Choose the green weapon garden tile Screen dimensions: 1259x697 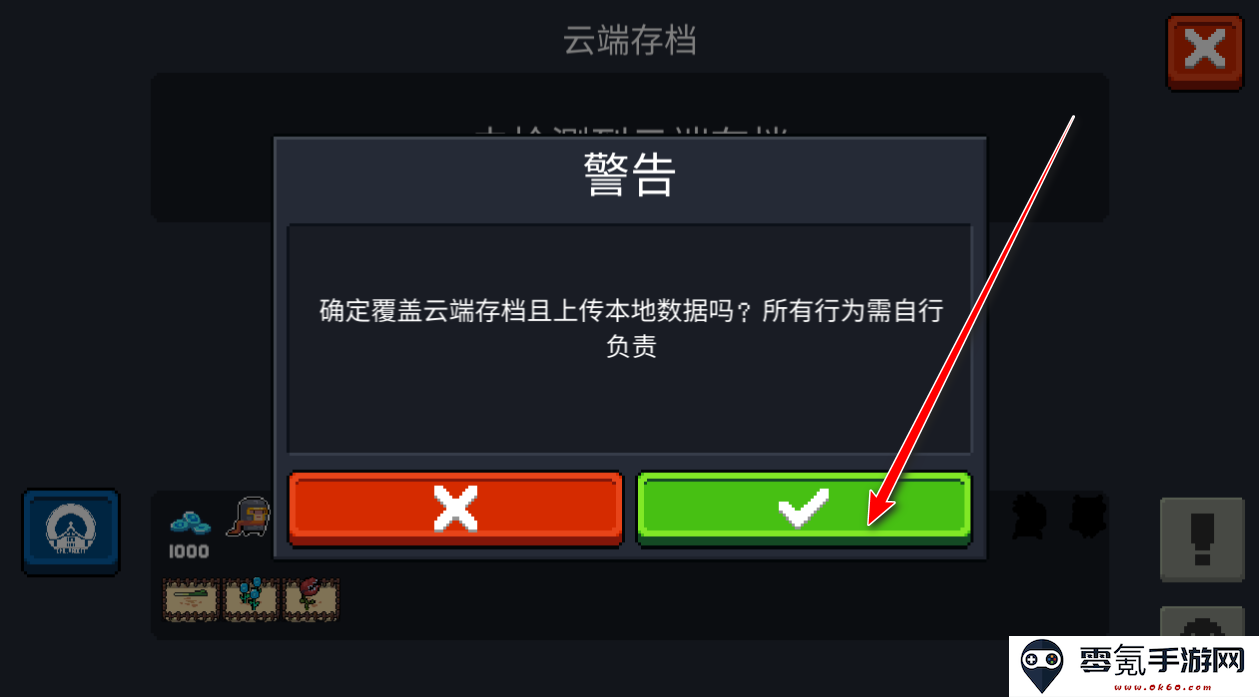(x=192, y=598)
